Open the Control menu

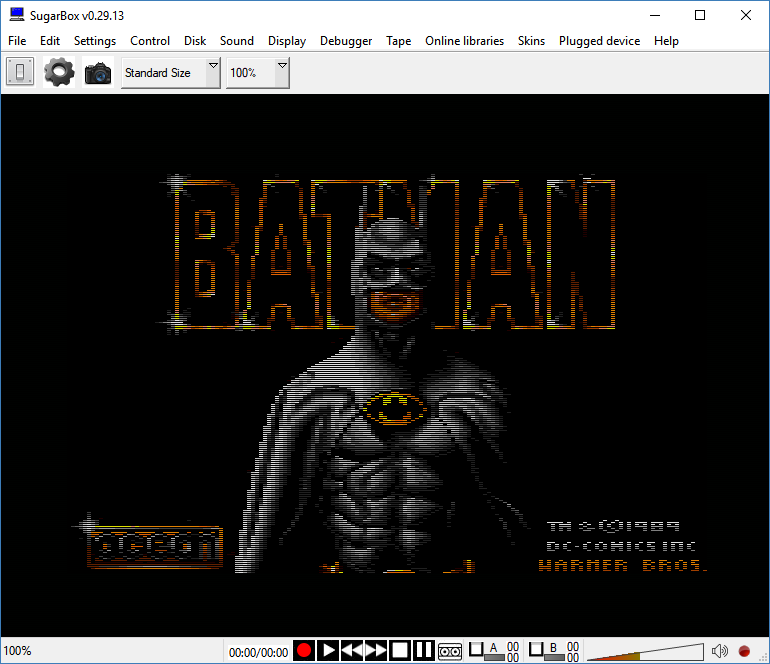150,41
